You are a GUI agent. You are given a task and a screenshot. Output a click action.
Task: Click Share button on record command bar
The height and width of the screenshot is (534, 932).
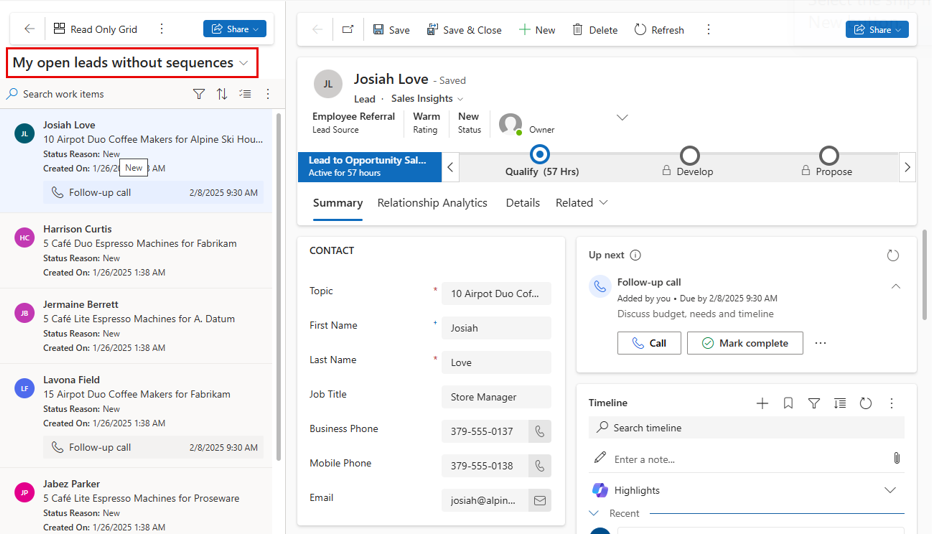[x=877, y=29]
